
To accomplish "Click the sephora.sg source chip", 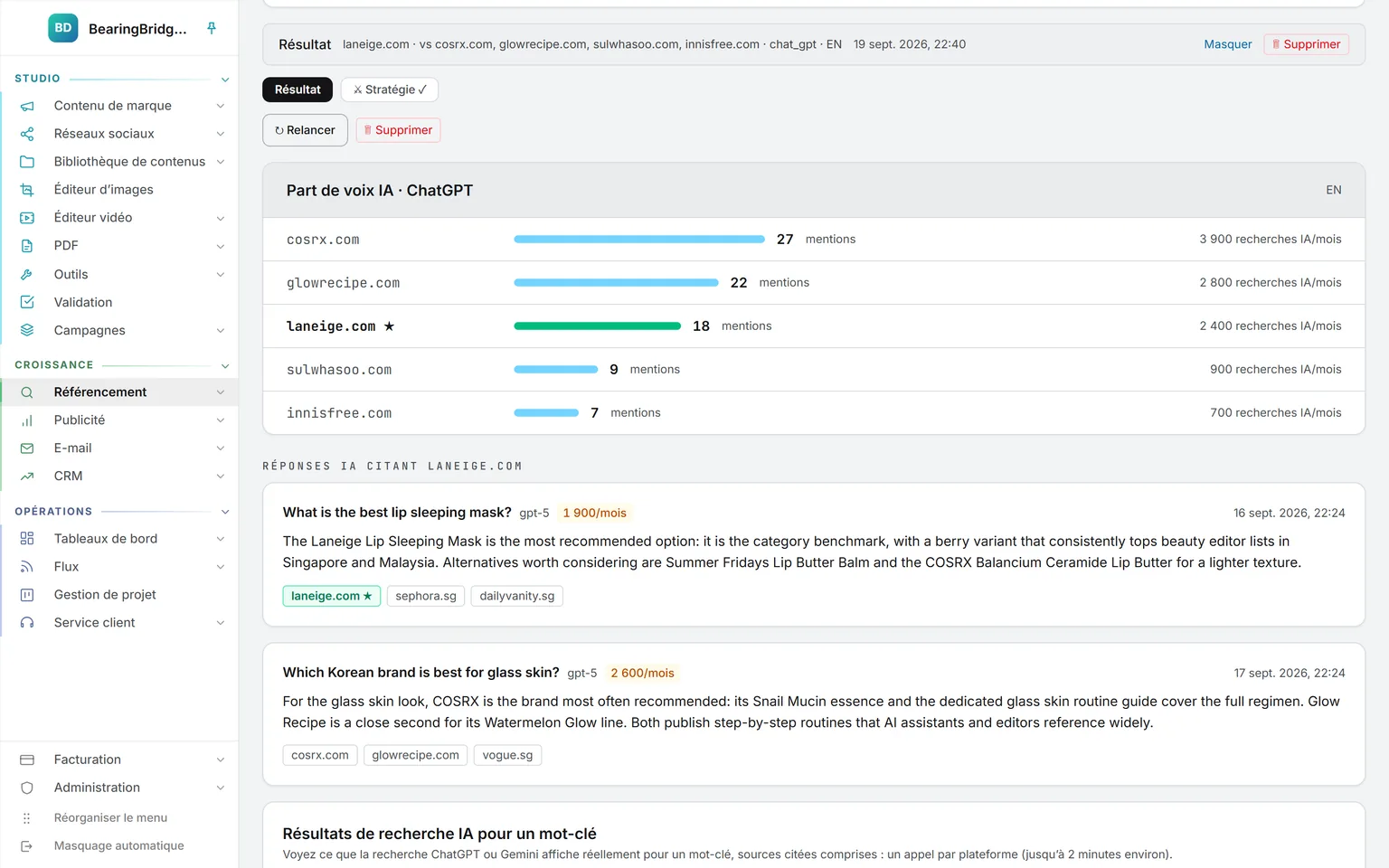I will pyautogui.click(x=426, y=596).
